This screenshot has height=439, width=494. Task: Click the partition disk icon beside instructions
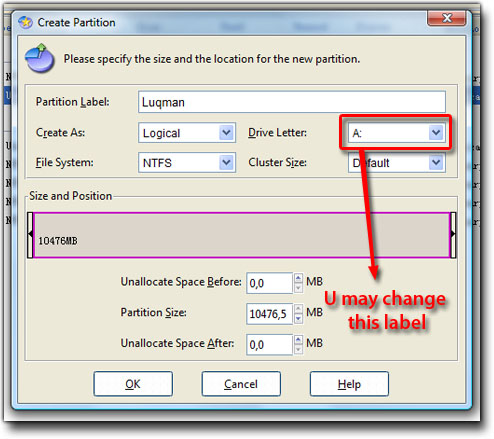pos(40,58)
